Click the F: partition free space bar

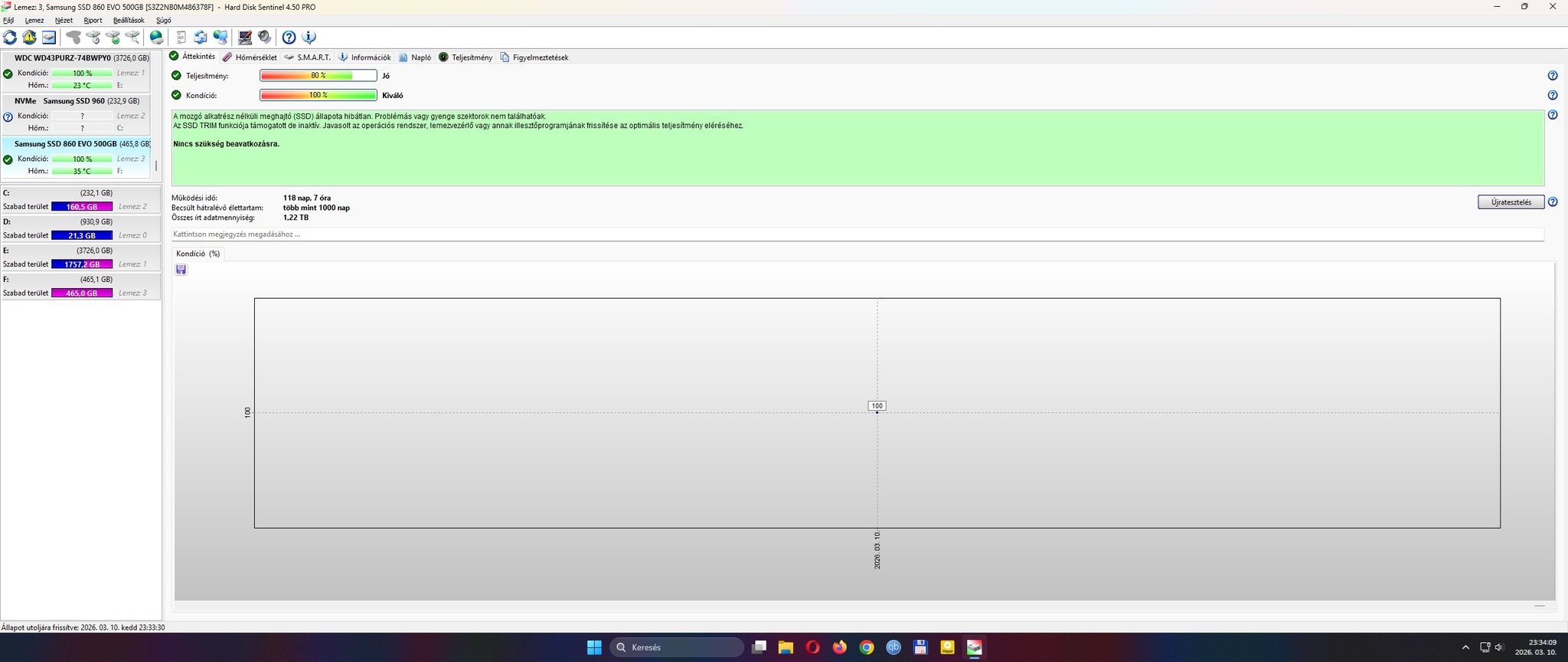pyautogui.click(x=82, y=293)
